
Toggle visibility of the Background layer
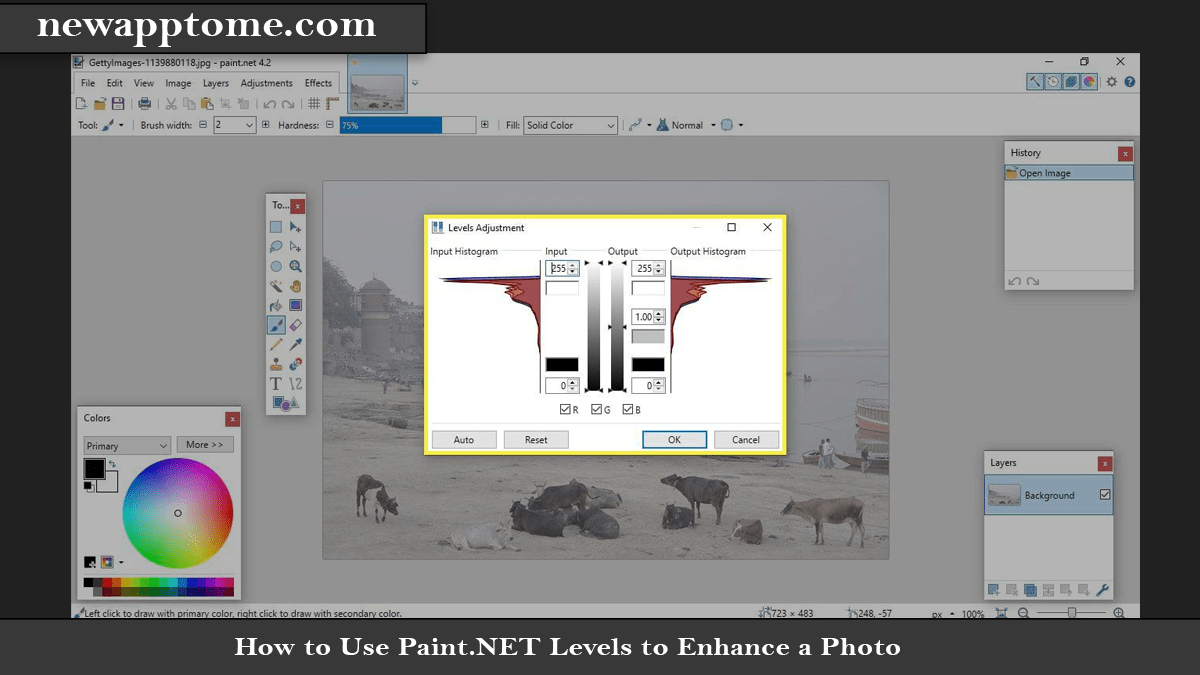(1103, 495)
